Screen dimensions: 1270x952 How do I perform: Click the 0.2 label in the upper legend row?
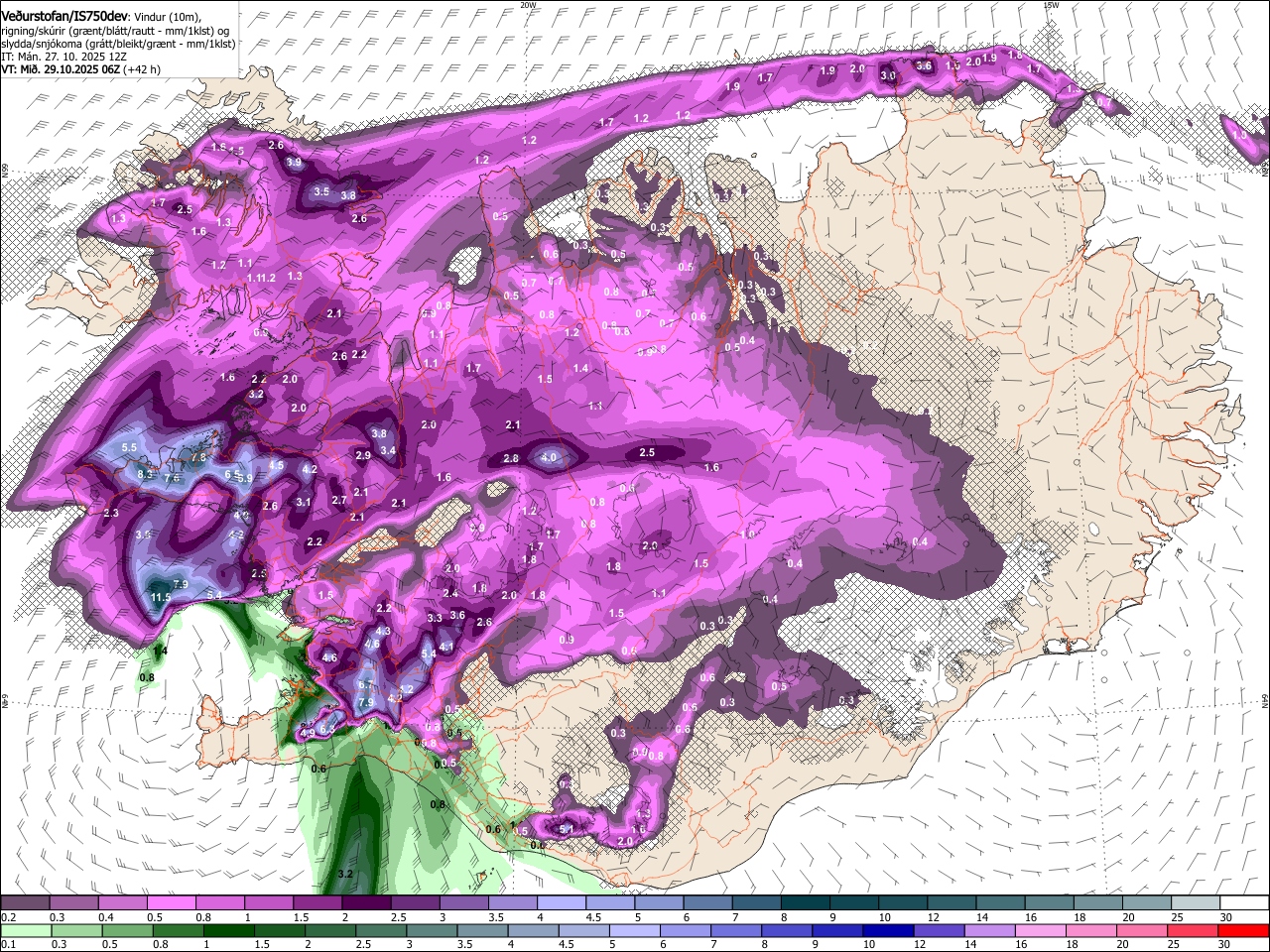(9, 917)
